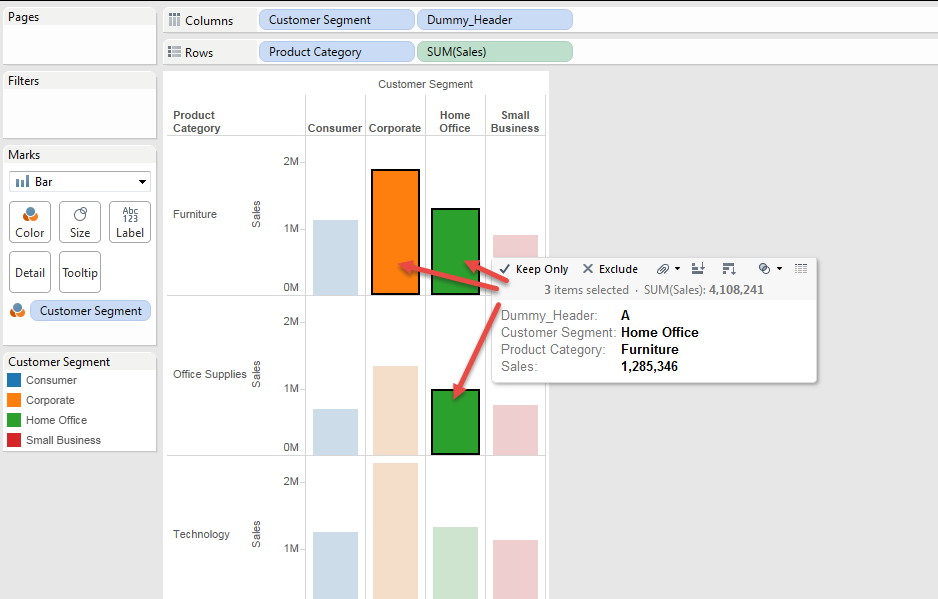Image resolution: width=938 pixels, height=599 pixels.
Task: Select the Corporate Office Supplies bar
Action: pyautogui.click(x=395, y=411)
